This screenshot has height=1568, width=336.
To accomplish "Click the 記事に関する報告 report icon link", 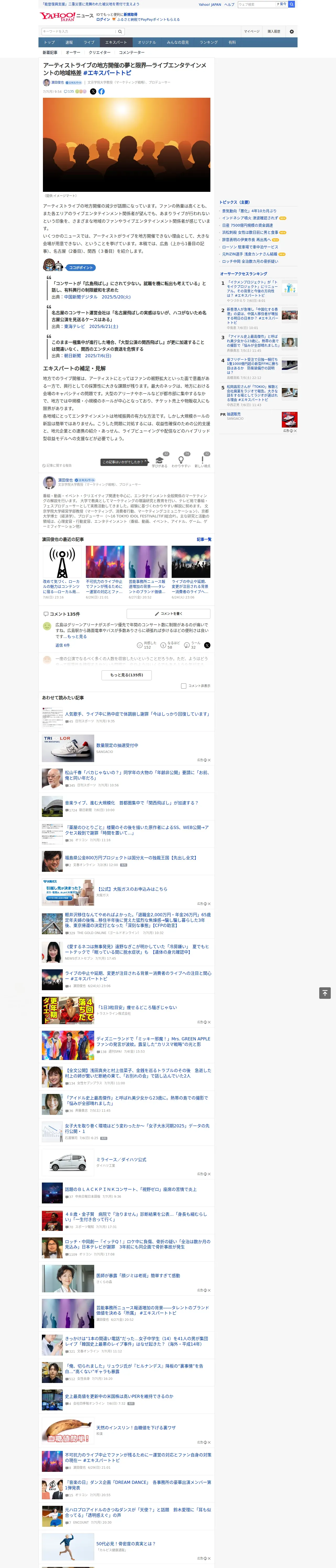I will [x=57, y=466].
